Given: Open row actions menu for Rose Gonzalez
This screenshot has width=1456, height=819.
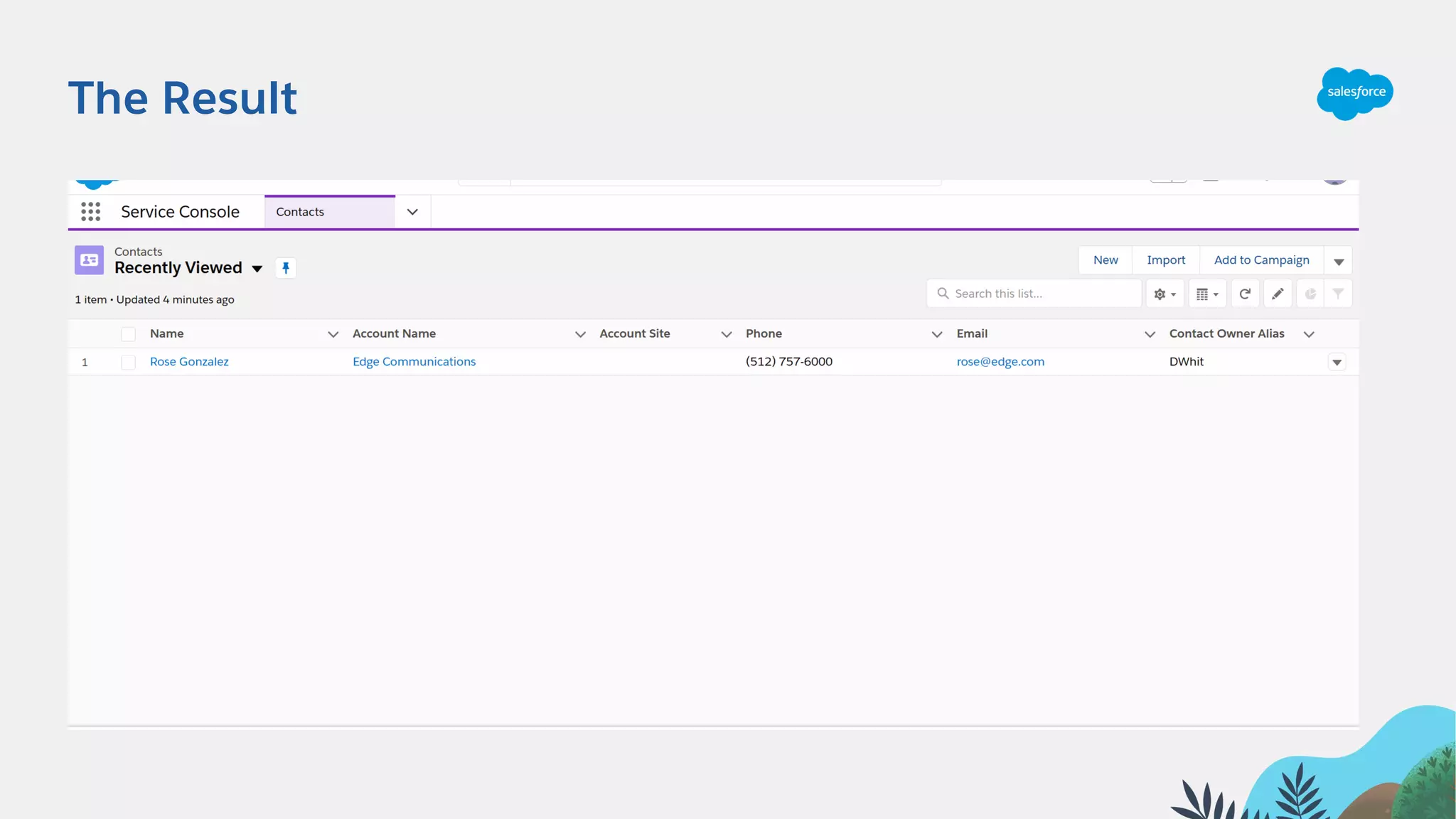Looking at the screenshot, I should pos(1337,363).
